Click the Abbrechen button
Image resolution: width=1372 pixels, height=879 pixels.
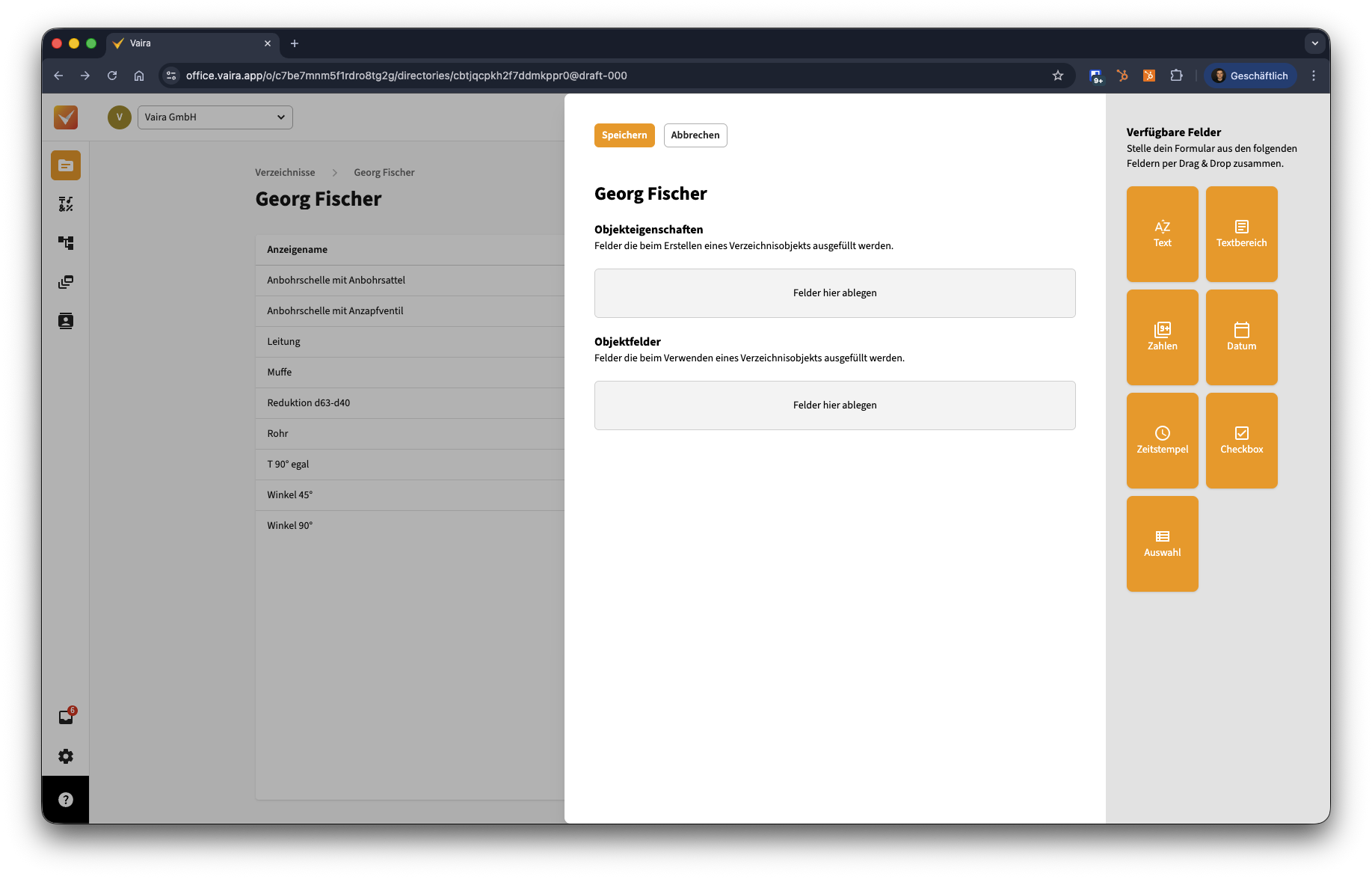(x=695, y=135)
